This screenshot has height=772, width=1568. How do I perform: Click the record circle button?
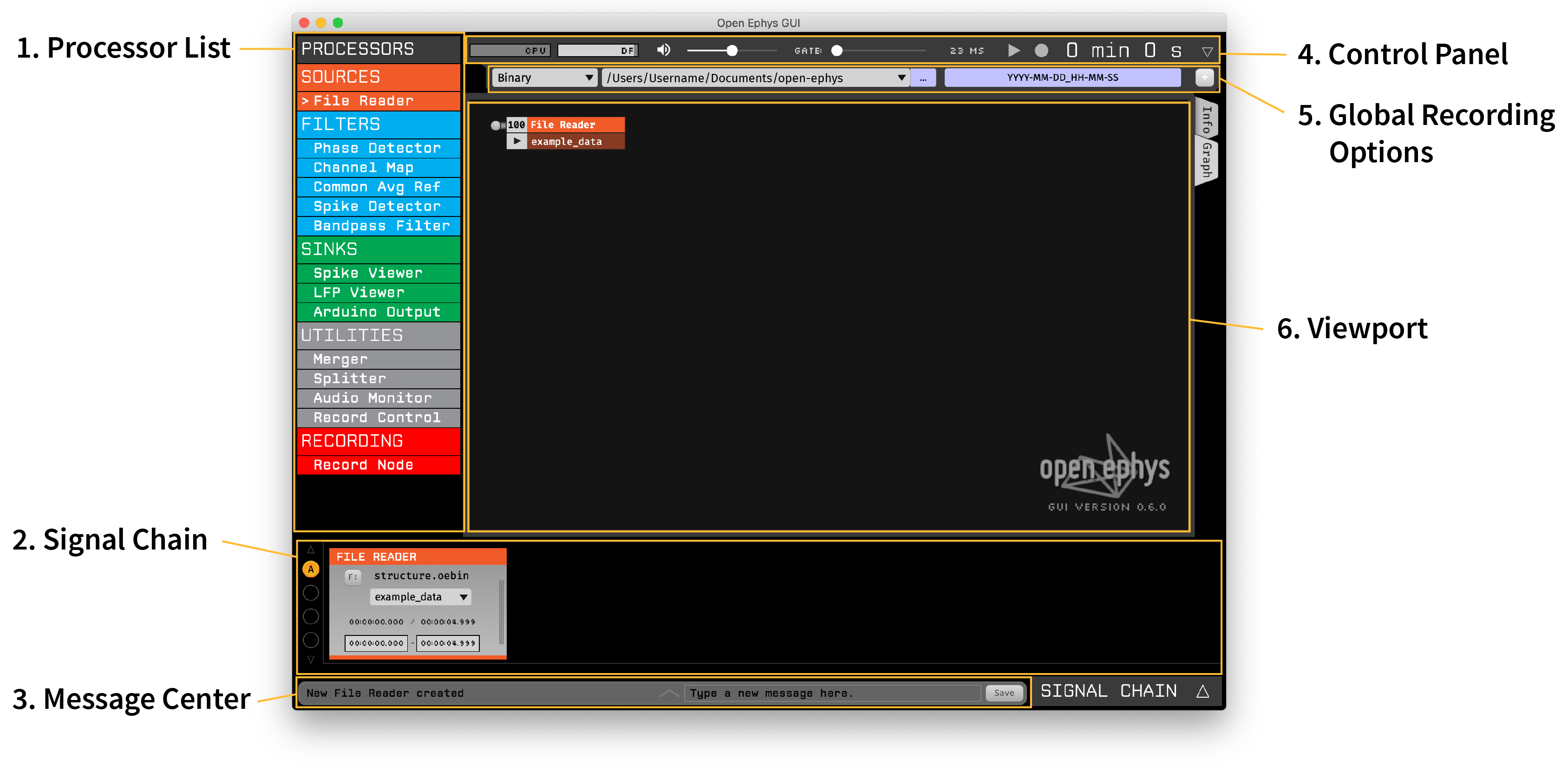(x=1041, y=51)
